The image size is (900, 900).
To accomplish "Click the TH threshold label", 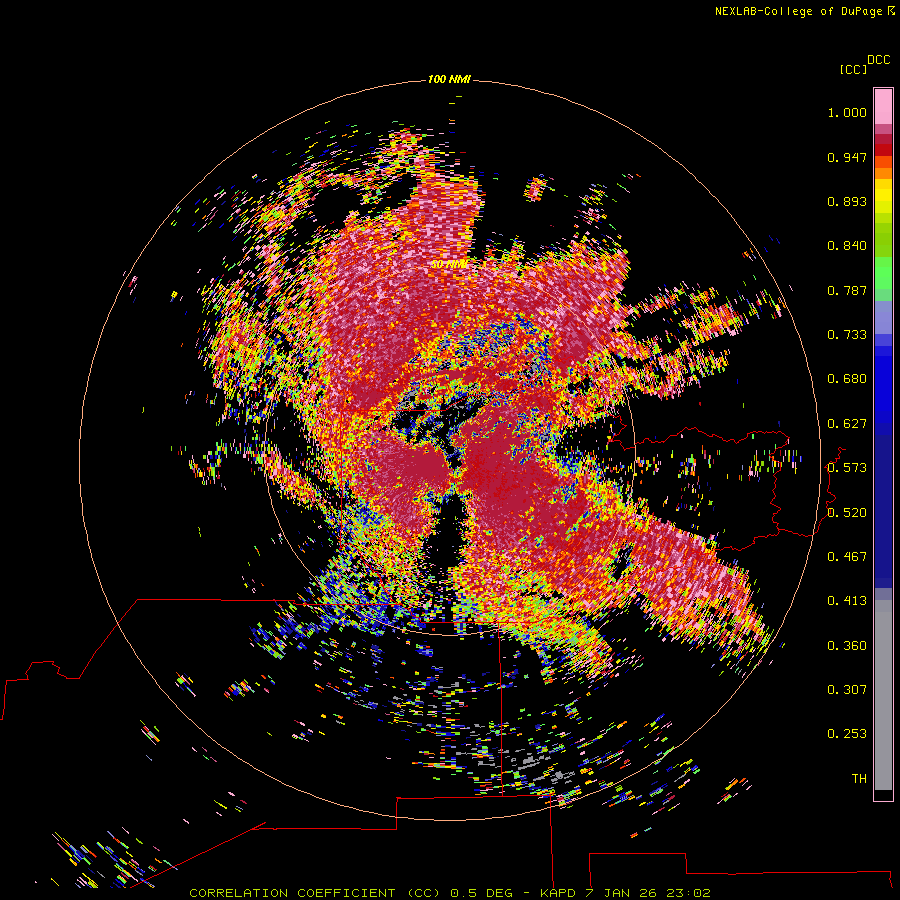I will click(x=859, y=779).
